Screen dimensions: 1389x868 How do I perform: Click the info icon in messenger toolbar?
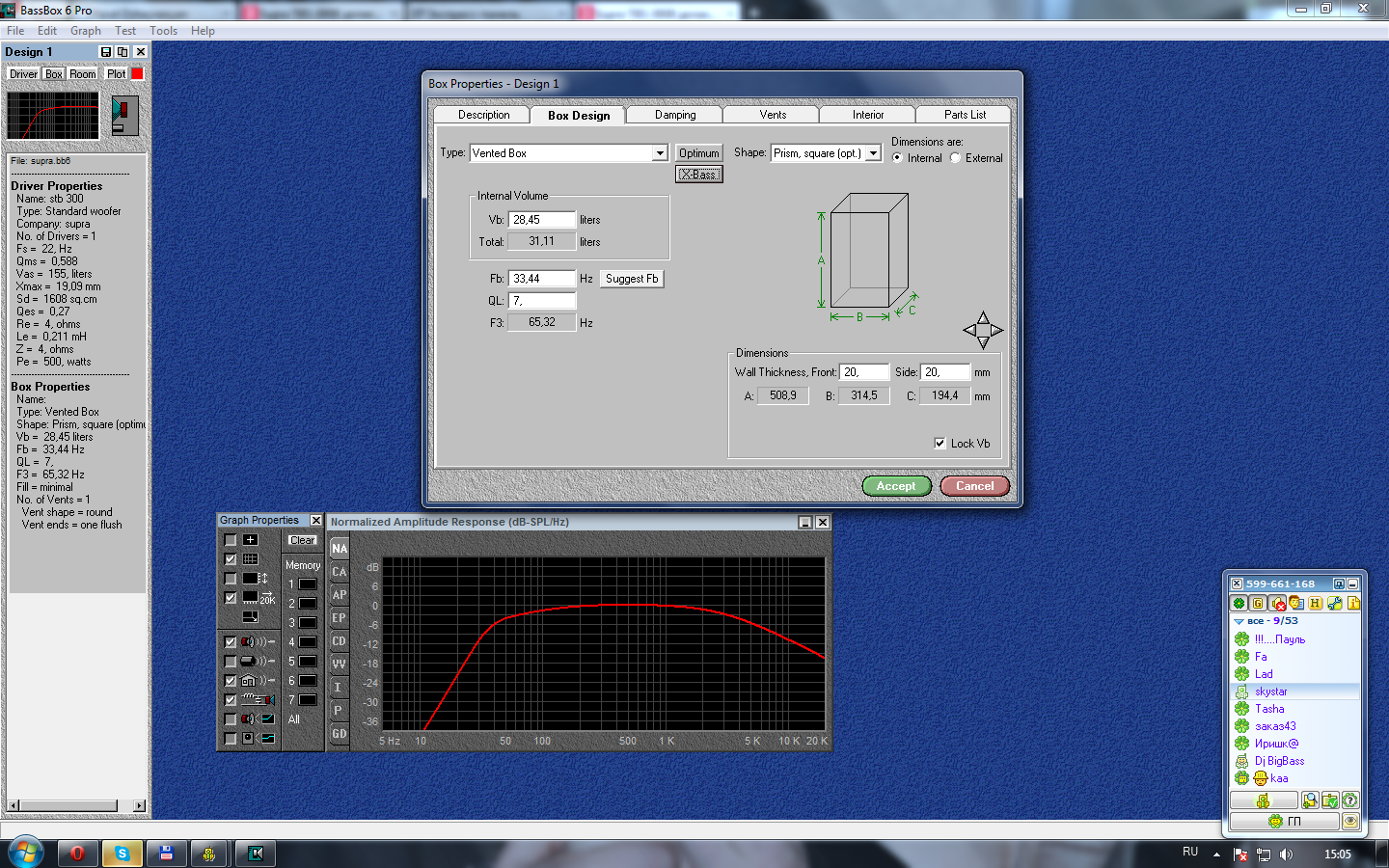pos(1353,603)
